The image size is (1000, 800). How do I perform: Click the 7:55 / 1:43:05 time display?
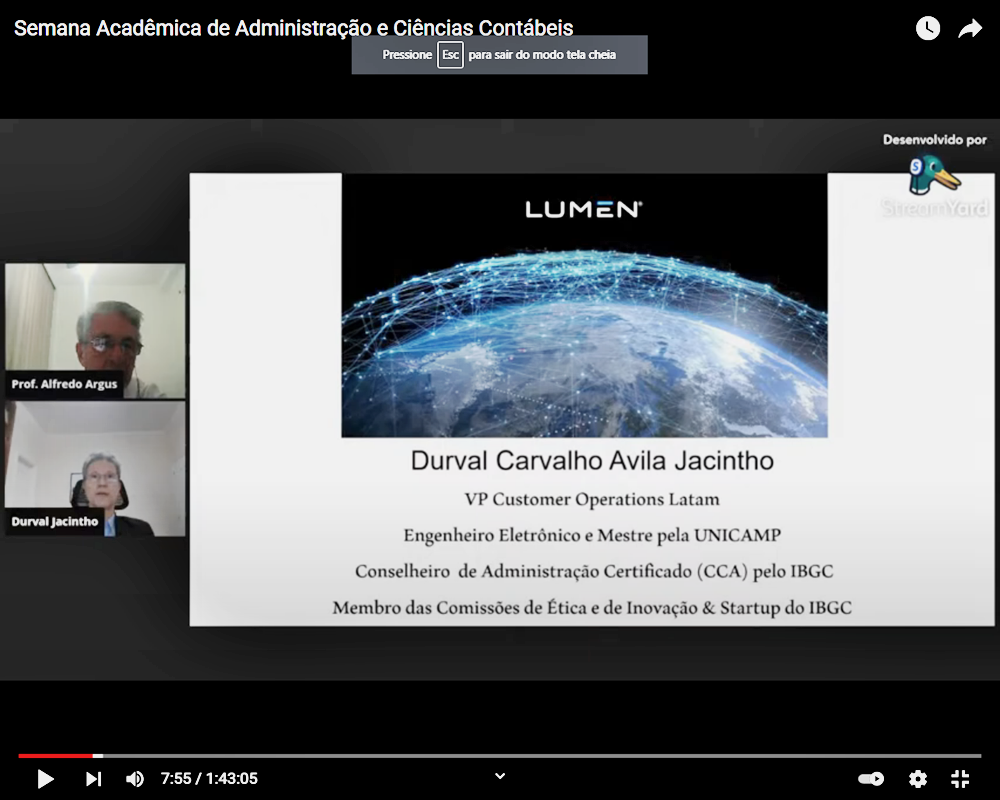(209, 778)
